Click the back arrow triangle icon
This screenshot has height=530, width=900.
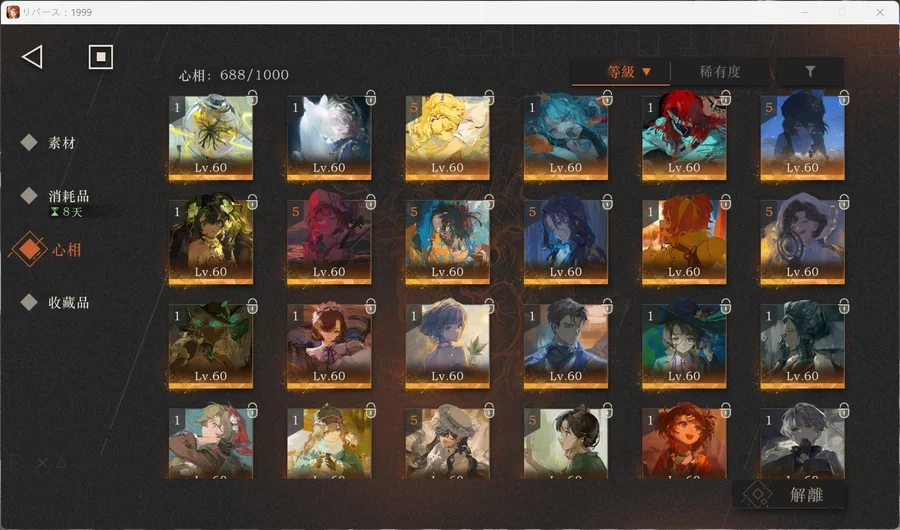tap(32, 57)
